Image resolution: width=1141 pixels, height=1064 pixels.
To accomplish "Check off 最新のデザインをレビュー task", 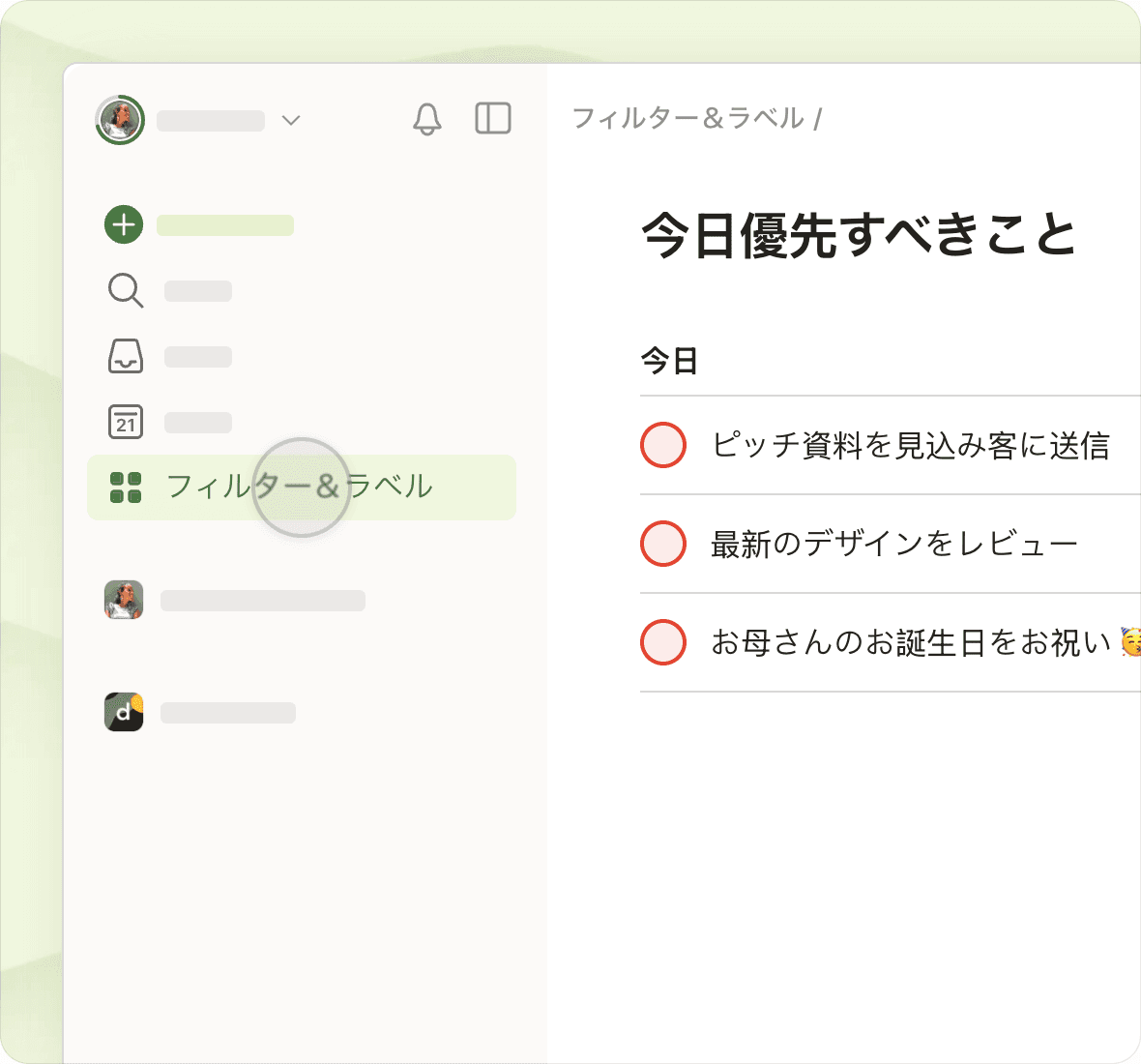I will pos(663,544).
